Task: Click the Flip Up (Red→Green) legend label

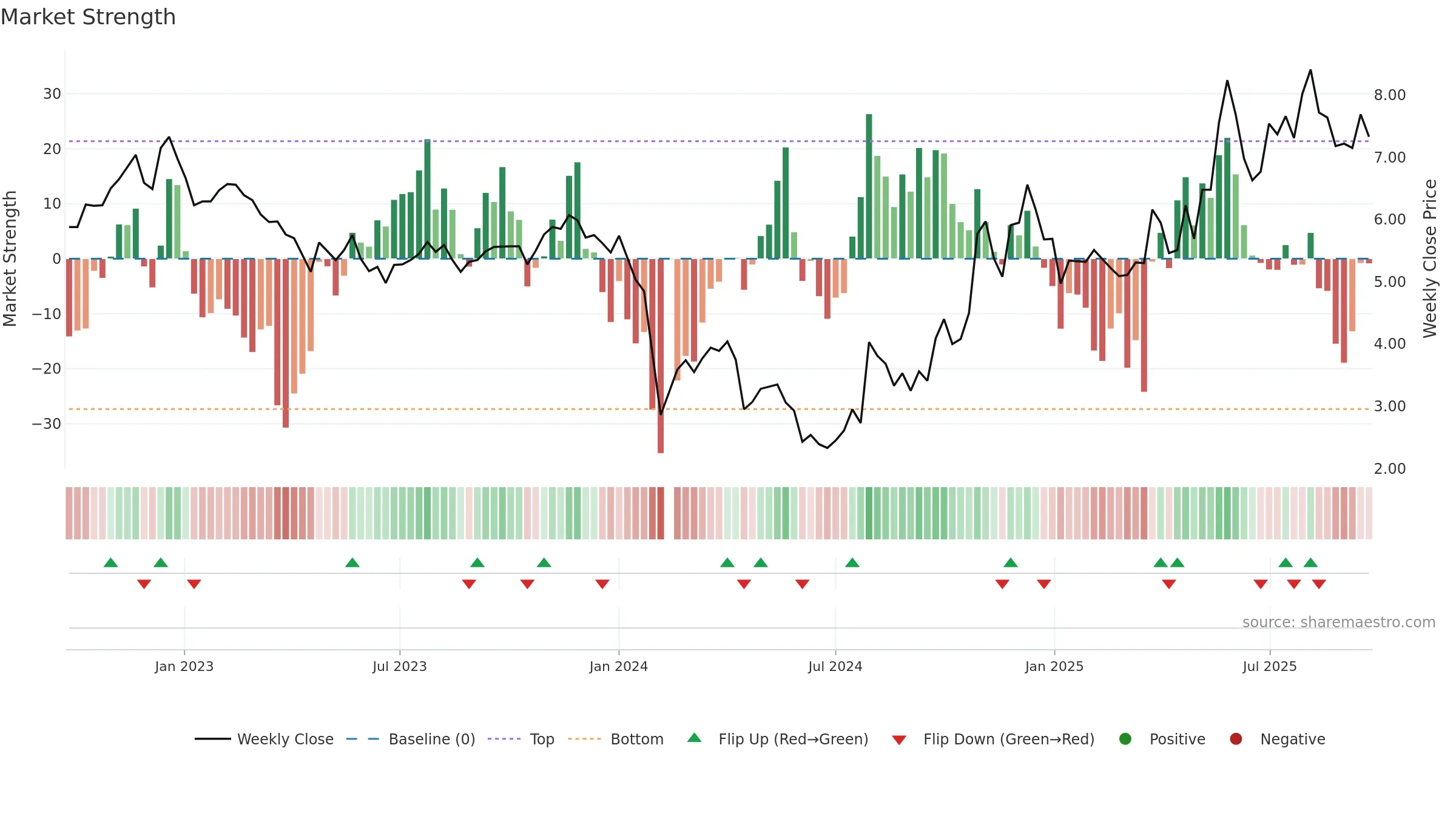Action: click(x=794, y=739)
